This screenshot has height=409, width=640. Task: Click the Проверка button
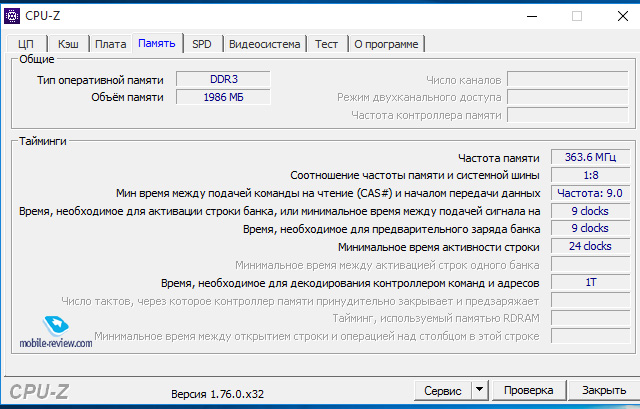pos(529,391)
